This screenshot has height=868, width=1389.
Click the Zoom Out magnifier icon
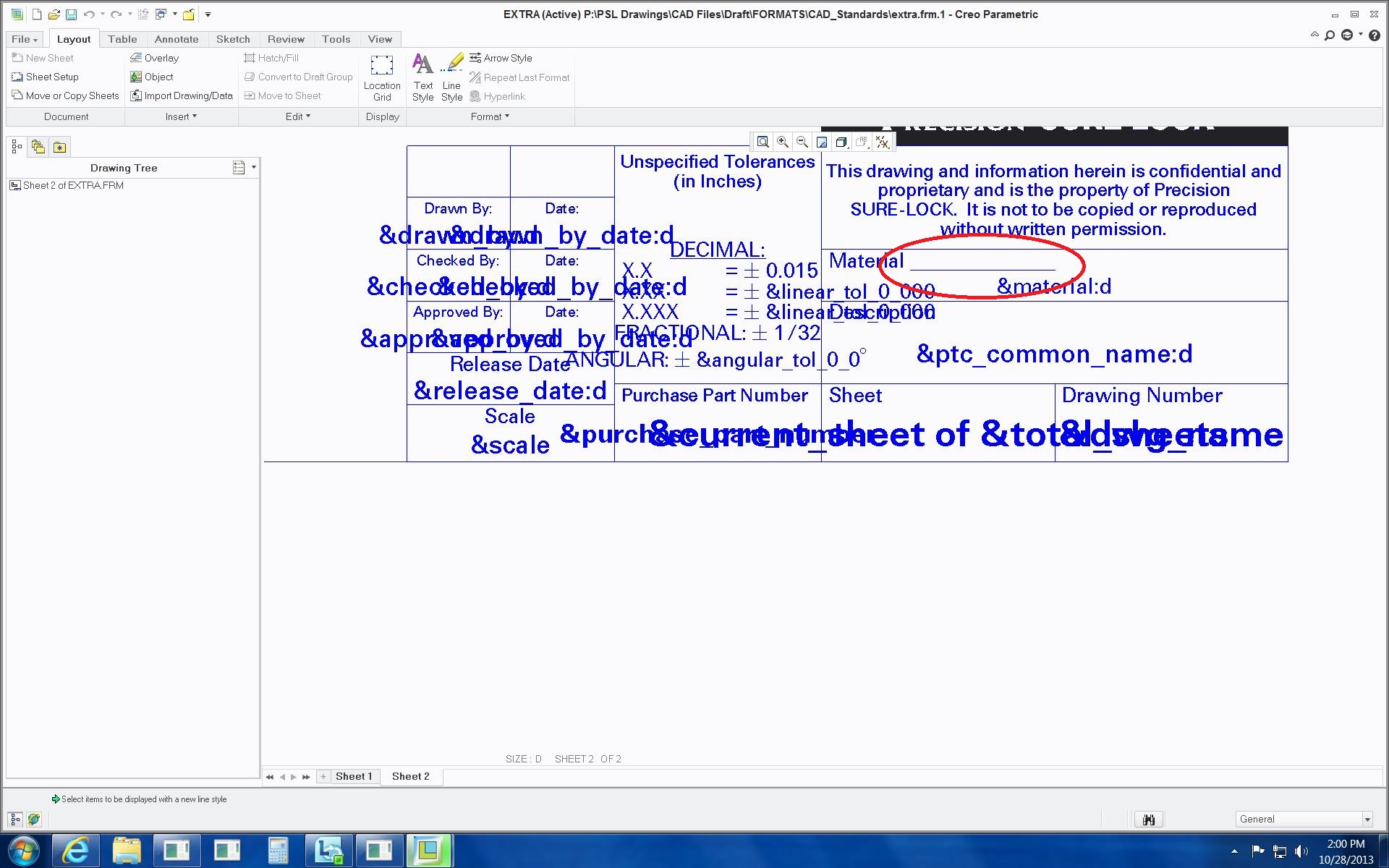click(x=802, y=142)
